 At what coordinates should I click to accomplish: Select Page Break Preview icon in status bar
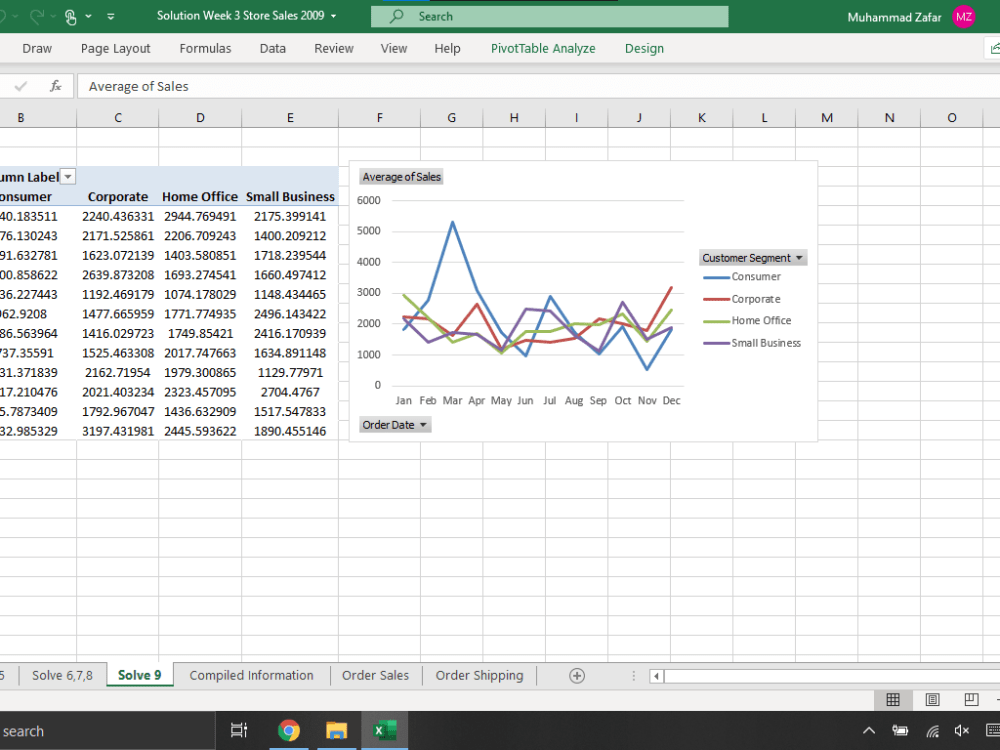[969, 699]
